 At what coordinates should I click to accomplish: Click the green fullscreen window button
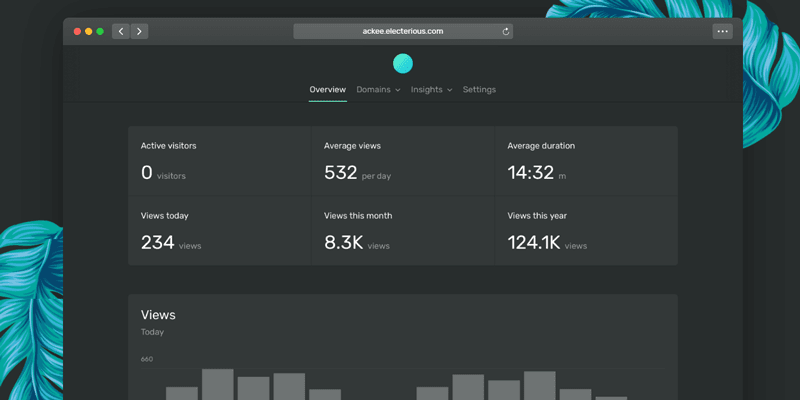point(100,31)
